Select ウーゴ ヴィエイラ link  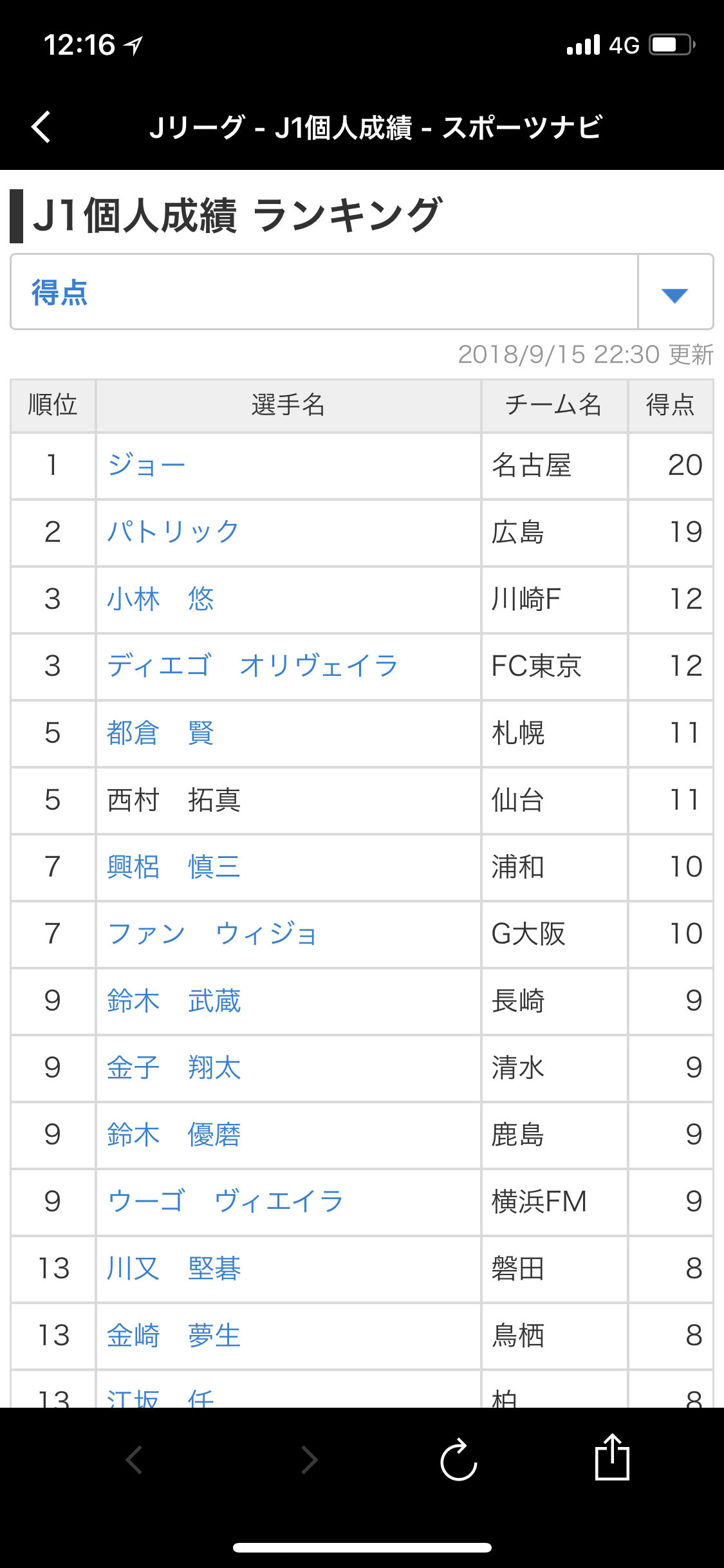pos(225,1202)
